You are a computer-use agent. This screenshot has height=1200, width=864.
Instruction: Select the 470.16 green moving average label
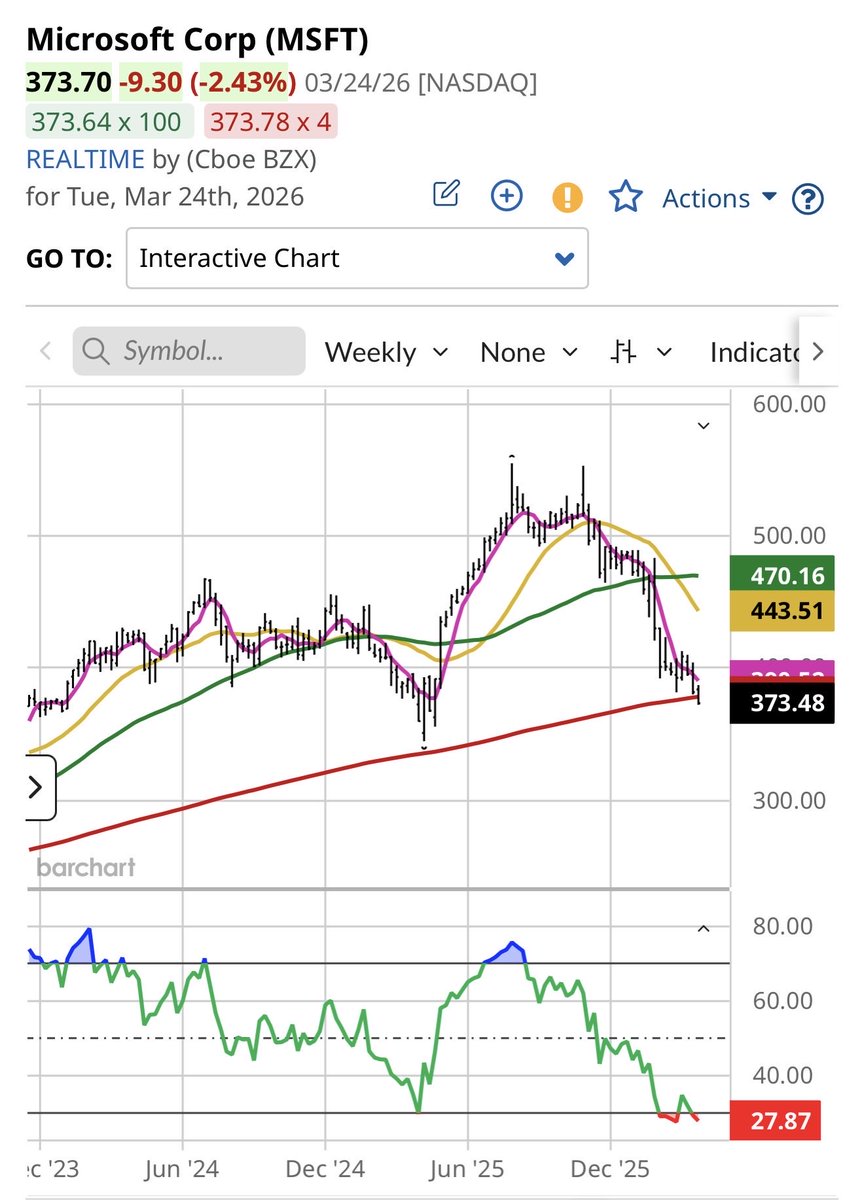pyautogui.click(x=780, y=575)
